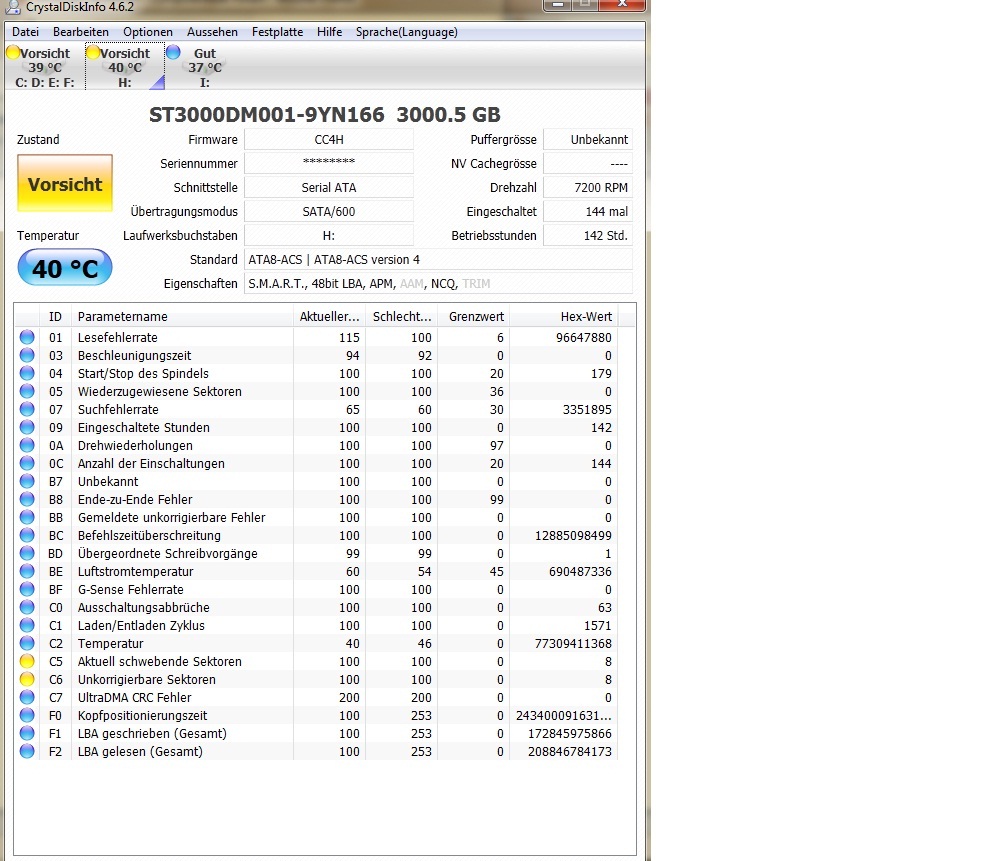Click status icon for G-Sense Fehlerrate
1008x861 pixels.
click(x=27, y=589)
